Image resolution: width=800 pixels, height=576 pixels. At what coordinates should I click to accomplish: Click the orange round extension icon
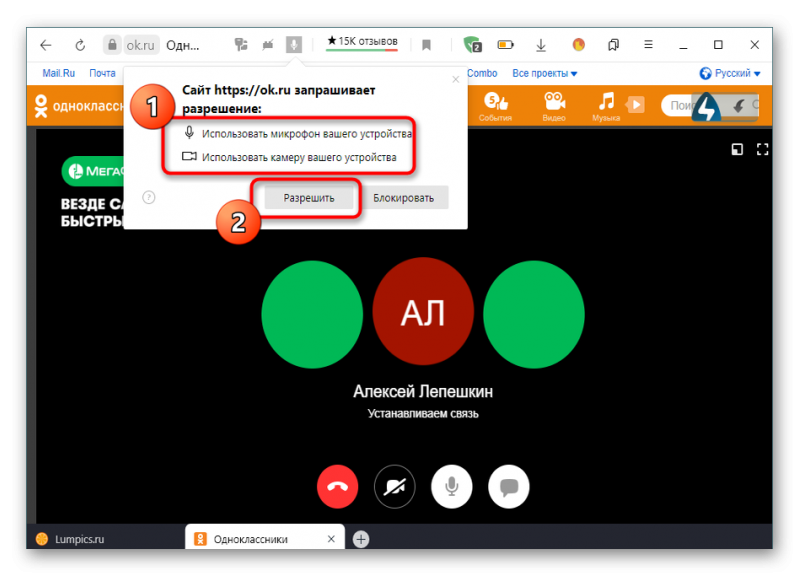coord(578,45)
